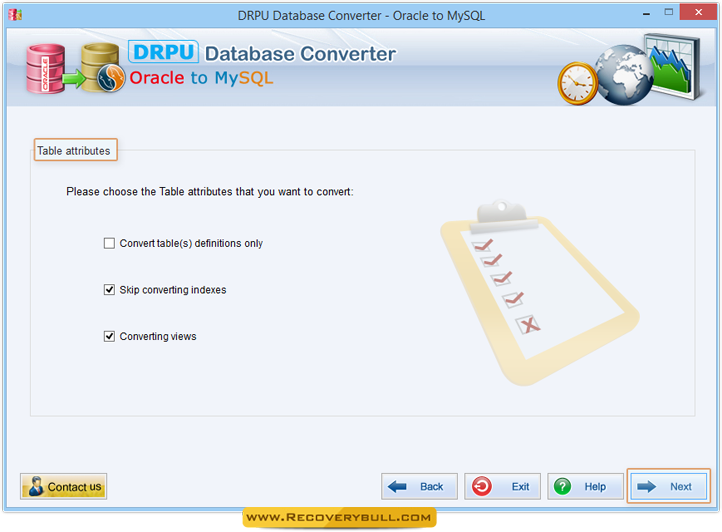The image size is (722, 532).
Task: Click the Contact us button
Action: point(64,486)
